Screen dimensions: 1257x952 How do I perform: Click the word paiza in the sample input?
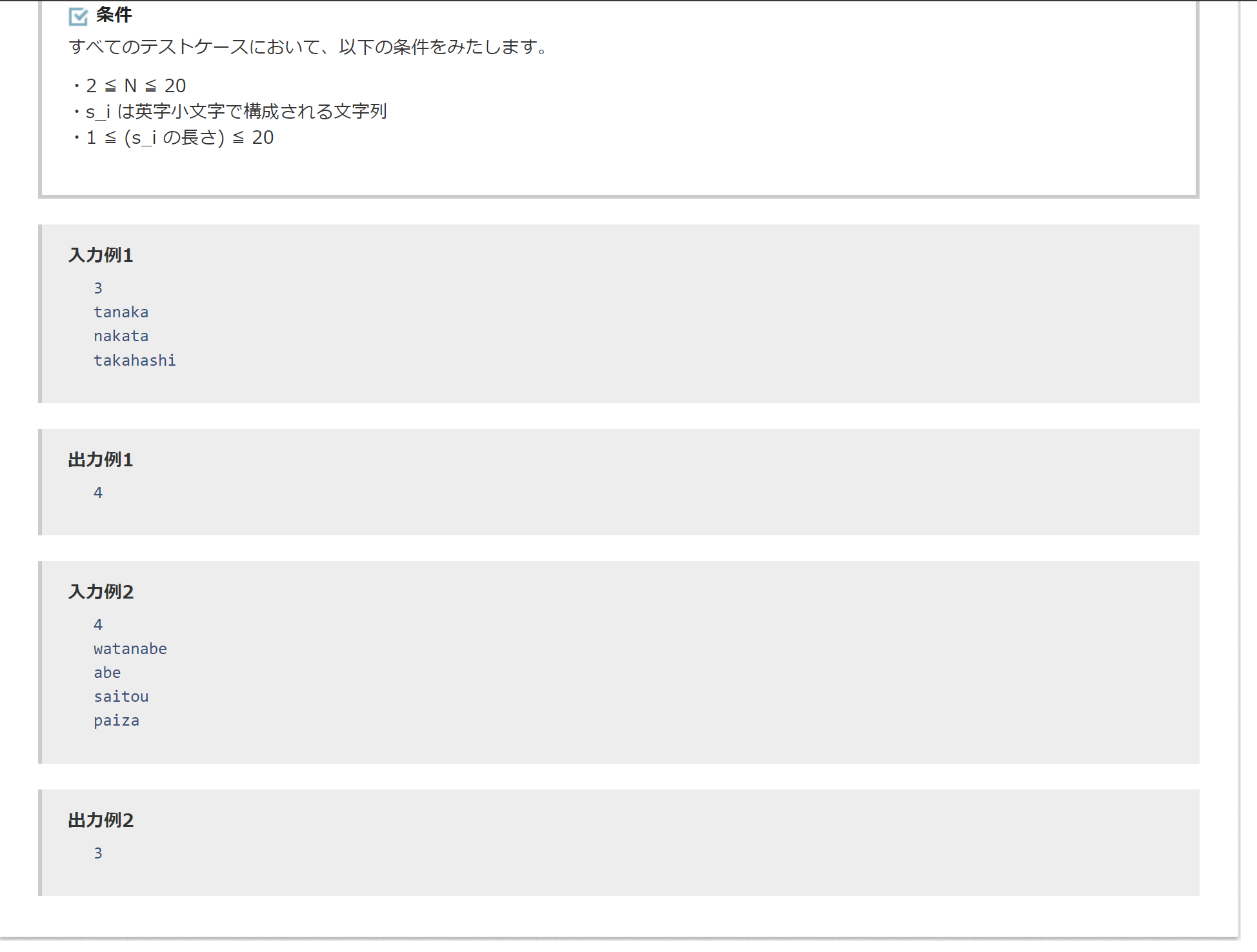click(117, 720)
